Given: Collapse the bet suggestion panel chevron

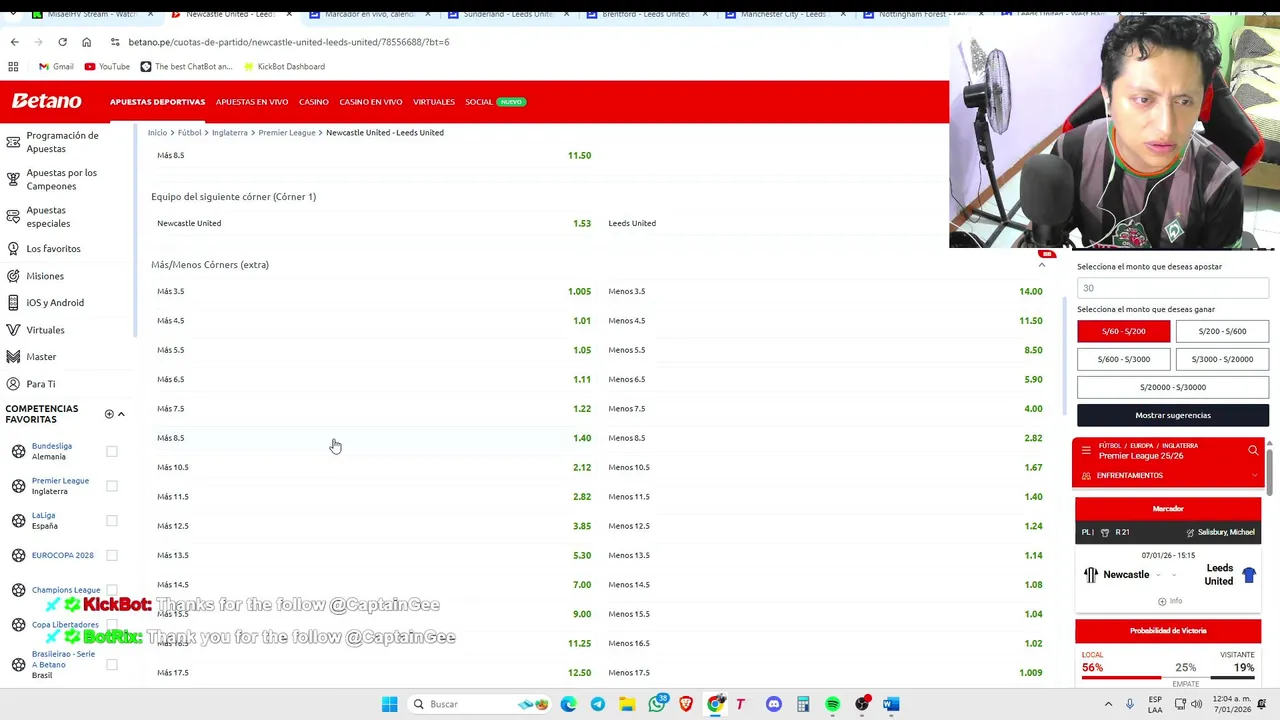Looking at the screenshot, I should pyautogui.click(x=1041, y=265).
